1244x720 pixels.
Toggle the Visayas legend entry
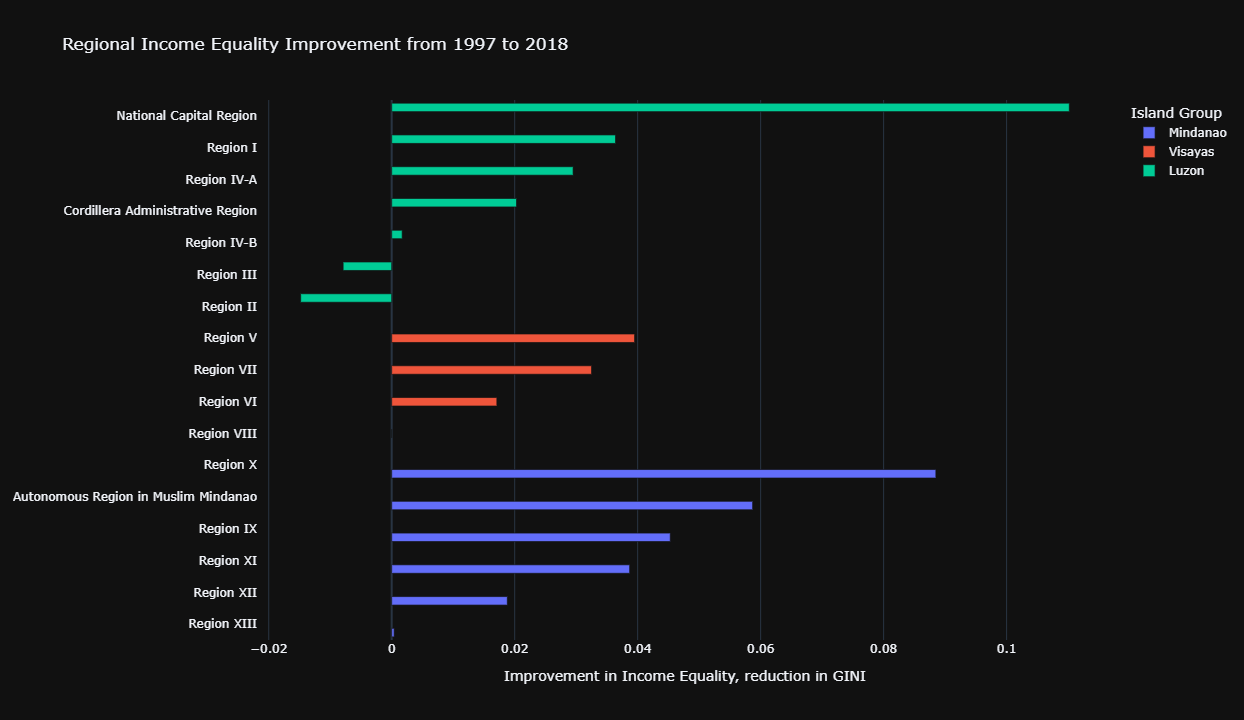pos(1191,151)
